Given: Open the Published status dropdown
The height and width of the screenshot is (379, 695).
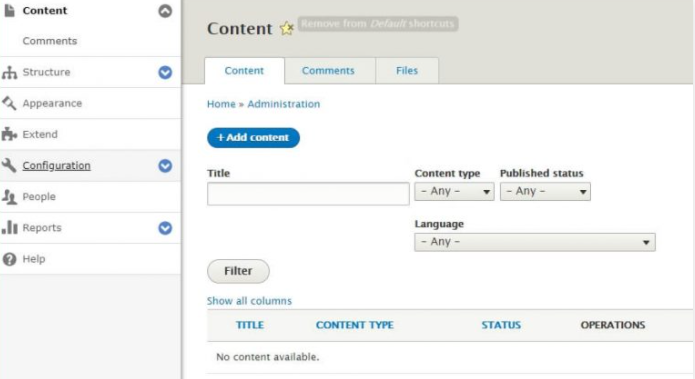Looking at the screenshot, I should 545,191.
